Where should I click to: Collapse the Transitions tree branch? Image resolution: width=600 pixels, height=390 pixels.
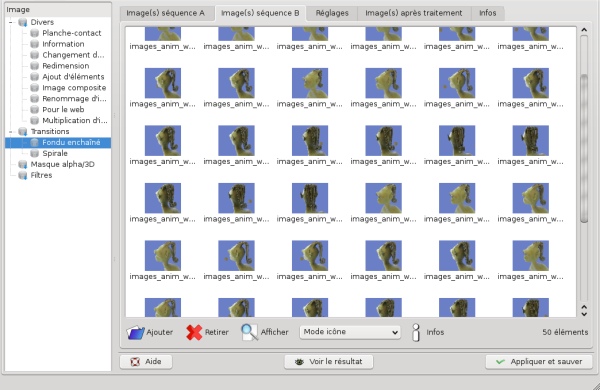click(x=11, y=132)
